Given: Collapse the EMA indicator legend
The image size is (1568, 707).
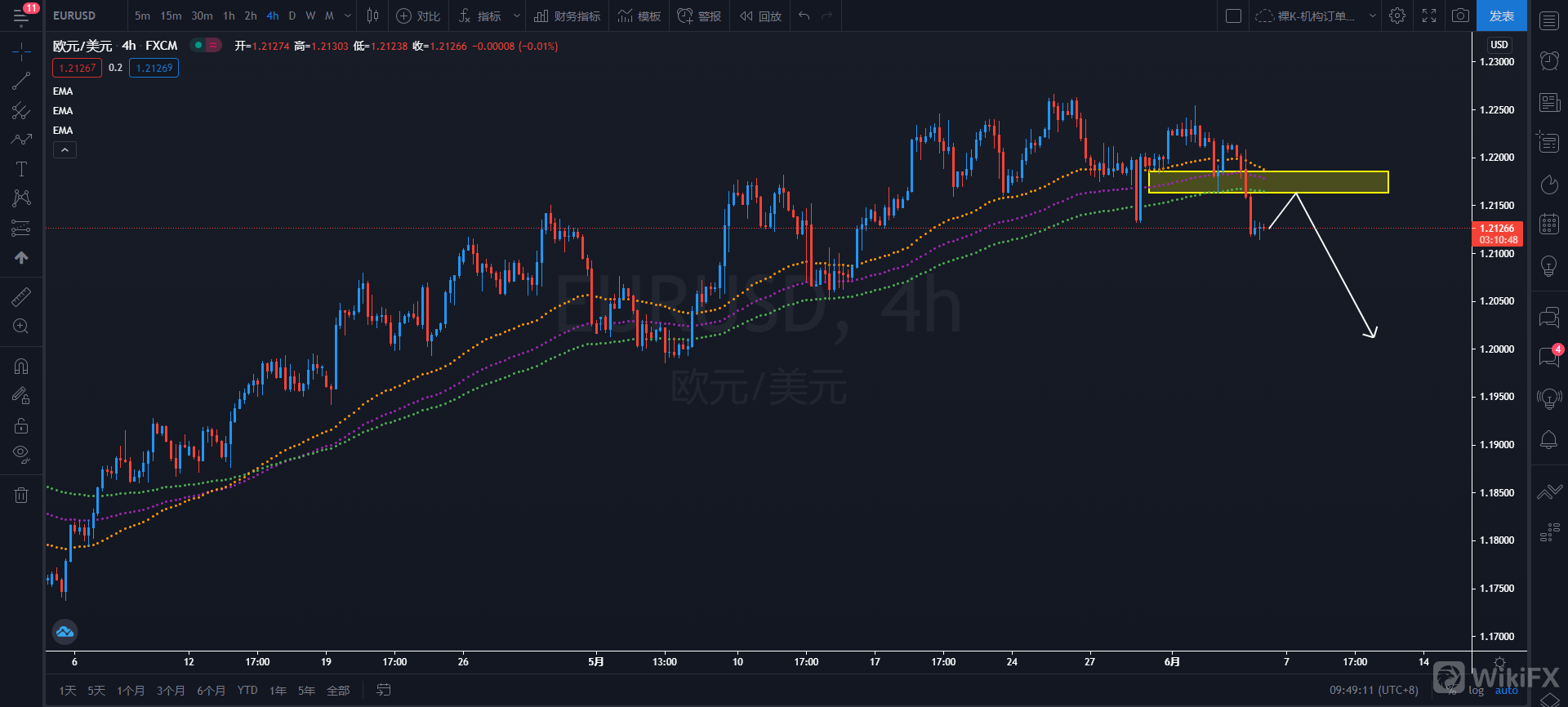Looking at the screenshot, I should pyautogui.click(x=65, y=150).
